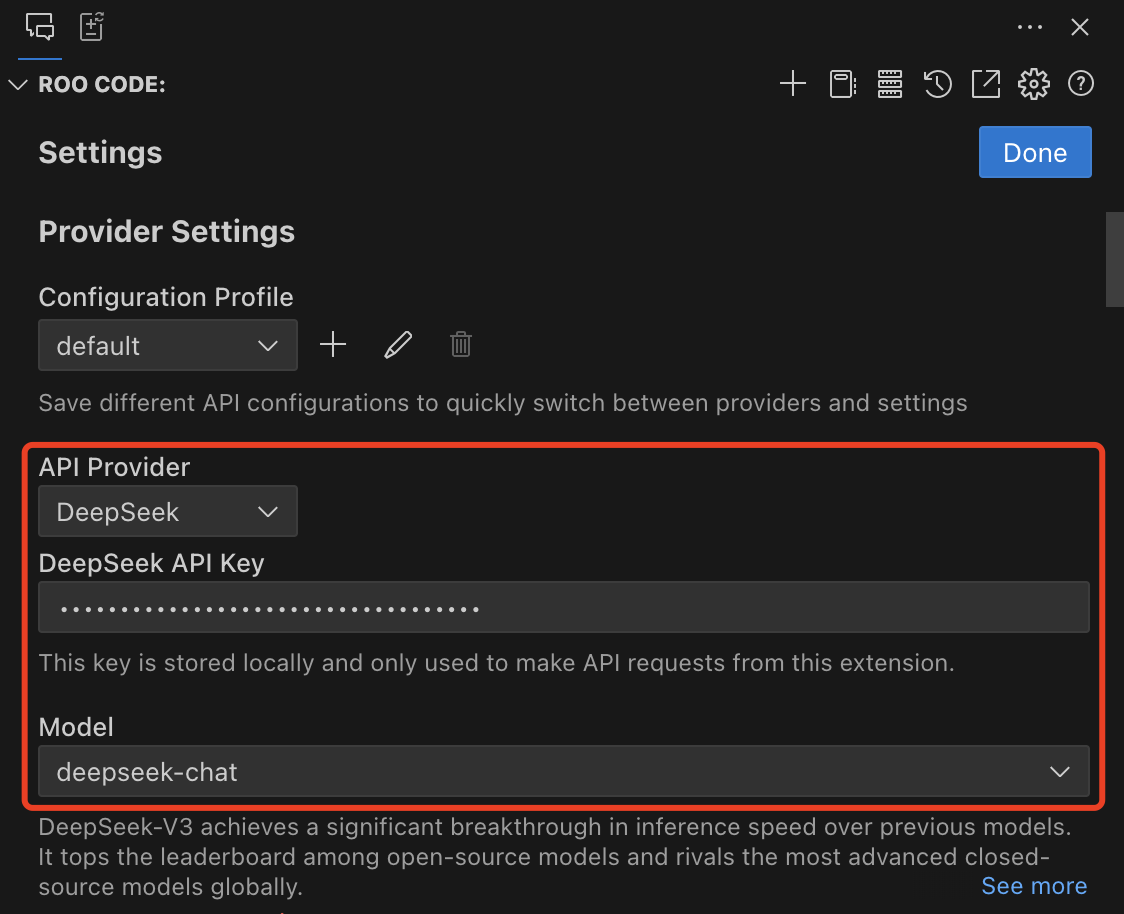This screenshot has height=914, width=1124.
Task: Click the Done button
Action: (x=1035, y=152)
